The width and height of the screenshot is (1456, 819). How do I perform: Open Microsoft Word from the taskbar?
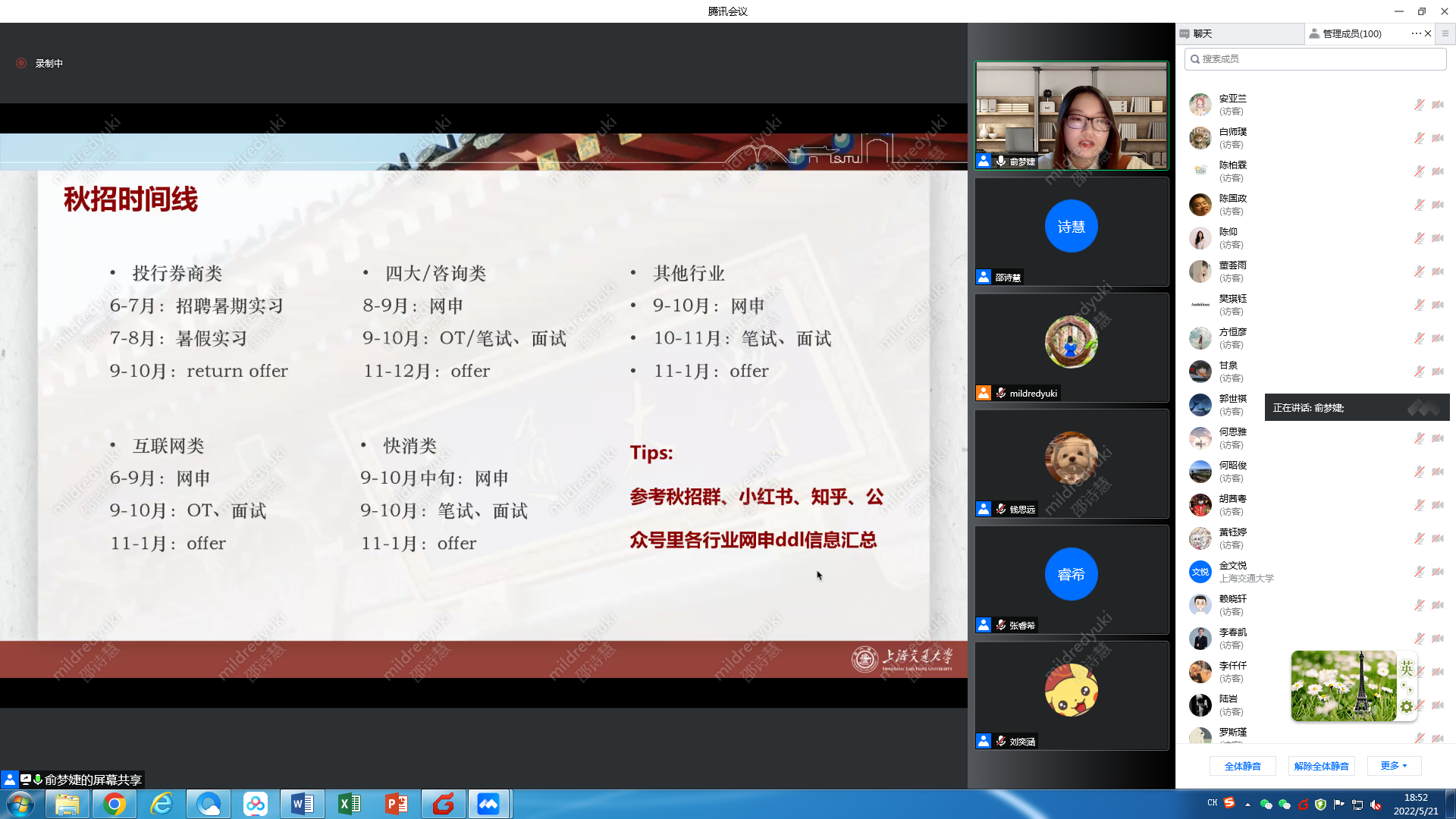point(303,804)
